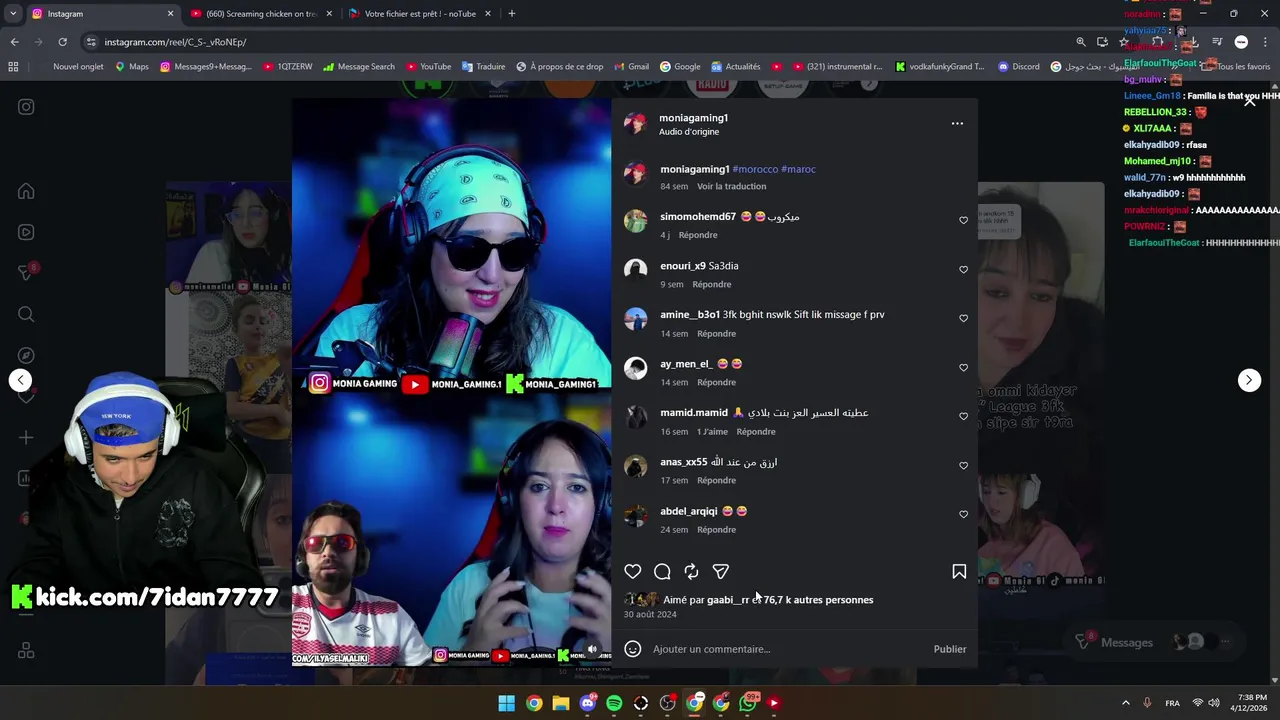The width and height of the screenshot is (1280, 720).
Task: Close the reel viewer with the X
Action: [x=1249, y=101]
